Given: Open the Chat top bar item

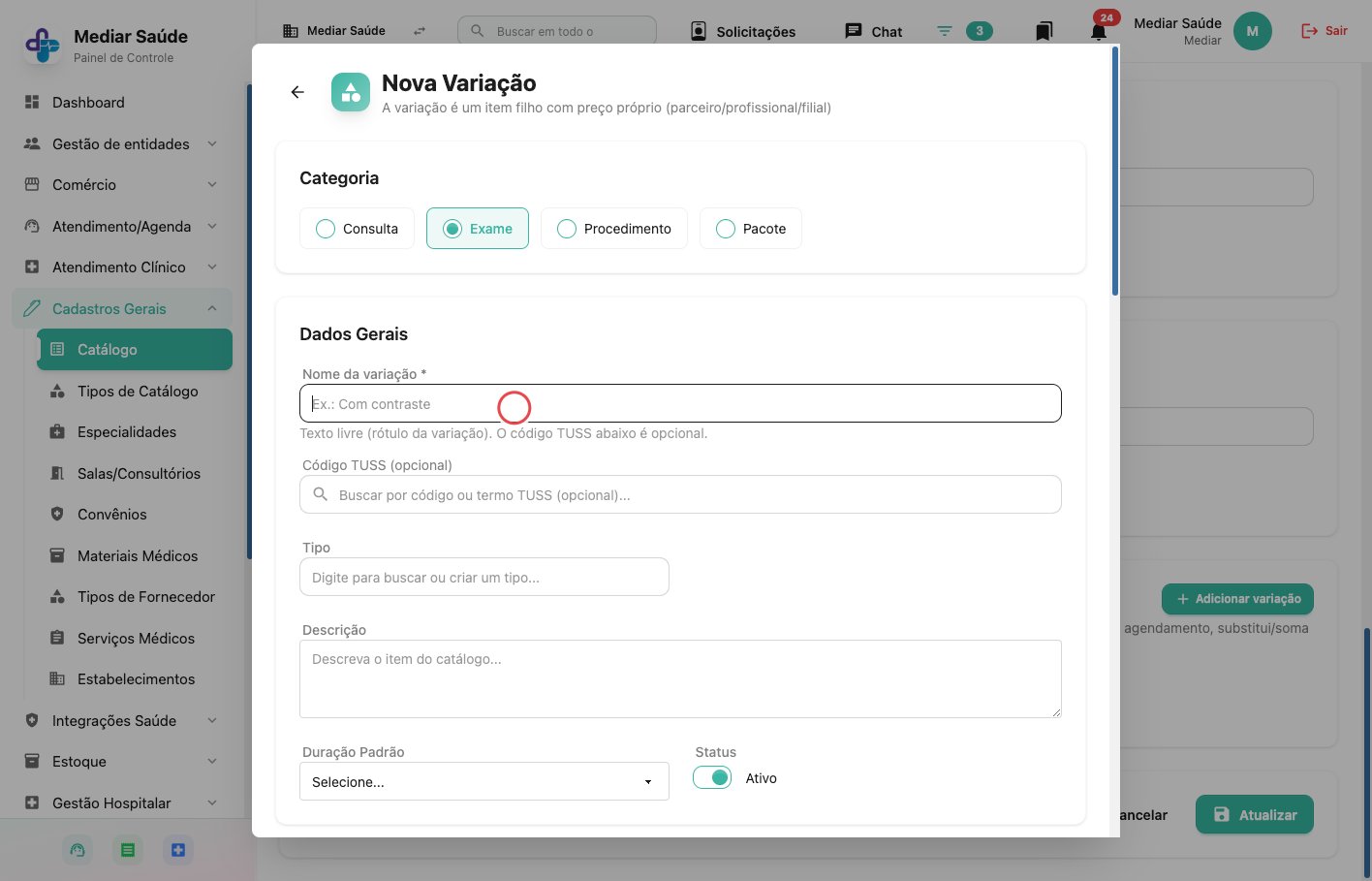Looking at the screenshot, I should (874, 31).
